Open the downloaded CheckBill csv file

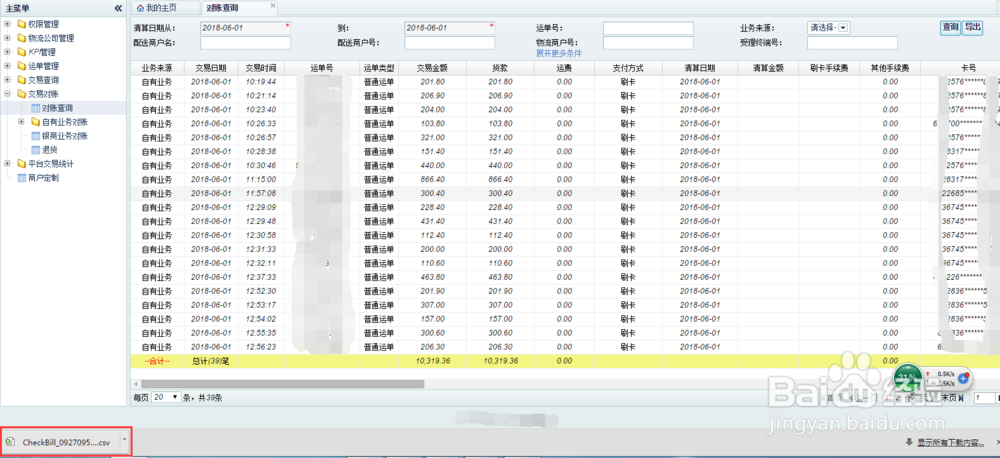(61, 442)
